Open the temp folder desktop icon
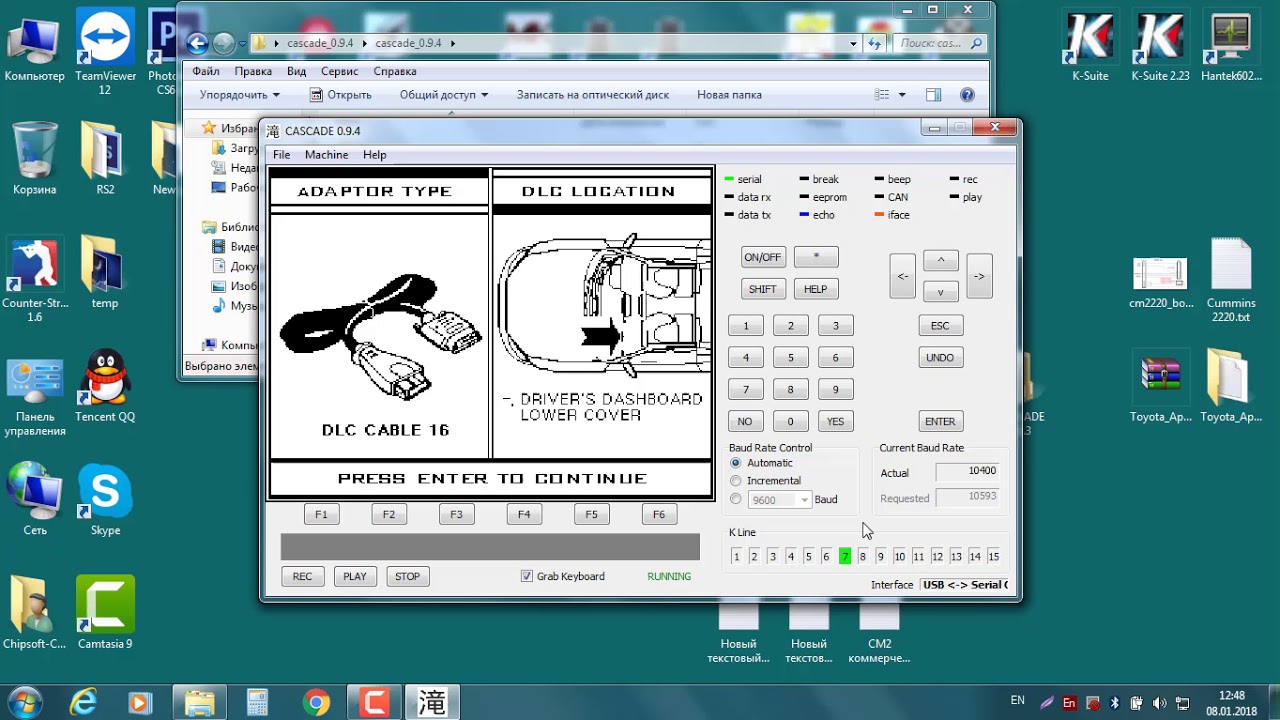Image resolution: width=1280 pixels, height=720 pixels. (105, 273)
